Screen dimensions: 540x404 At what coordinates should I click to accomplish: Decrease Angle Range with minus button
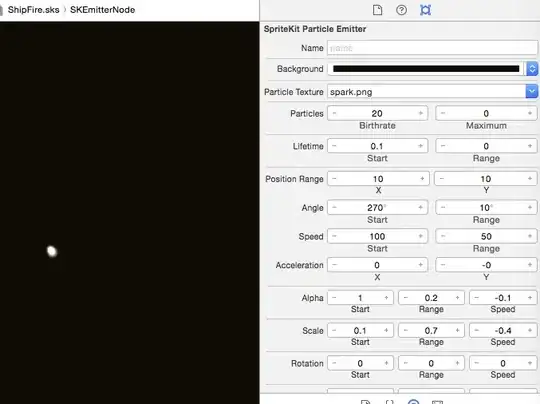[x=443, y=207]
